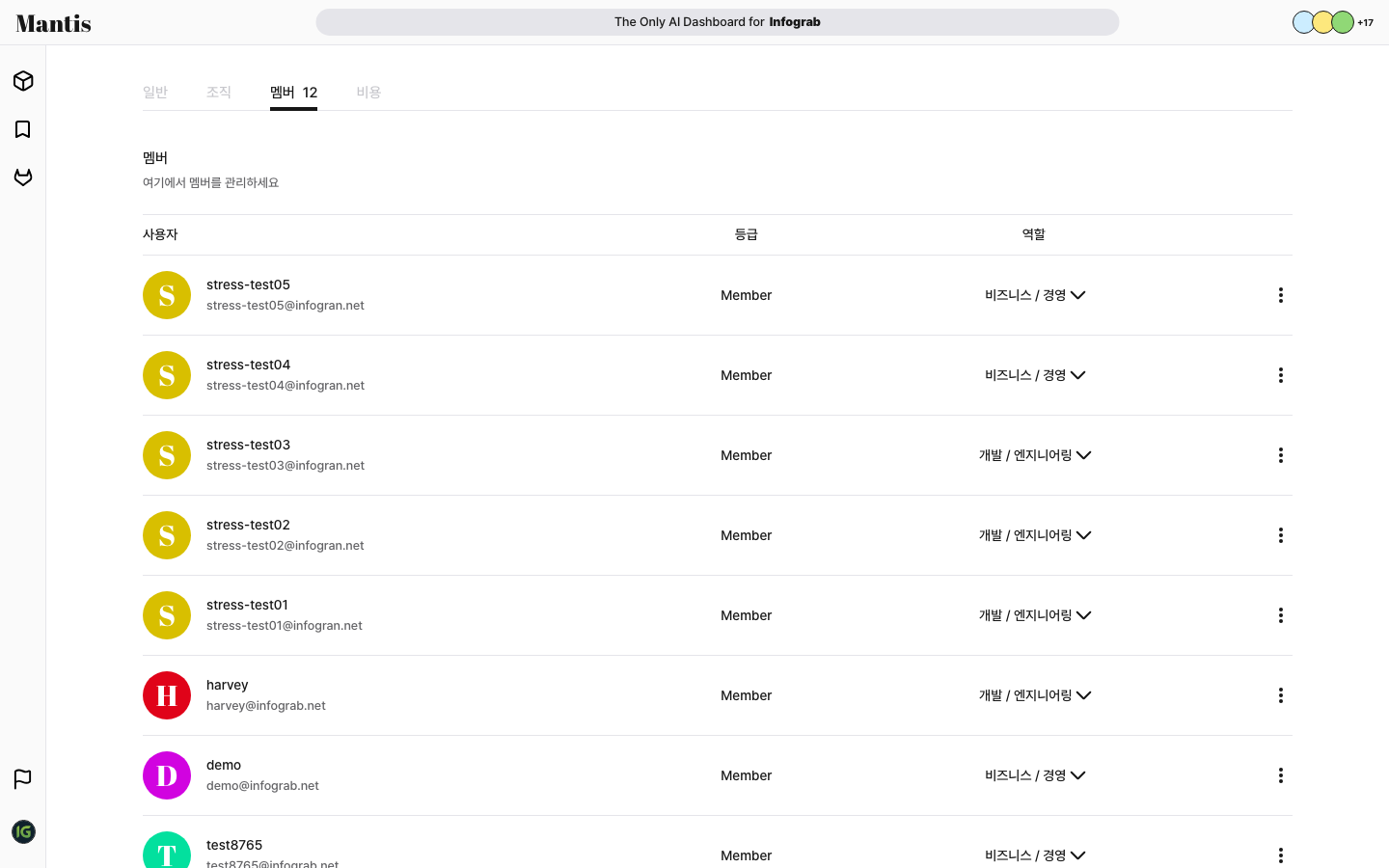The width and height of the screenshot is (1389, 868).
Task: Click the cube icon in the sidebar
Action: click(23, 81)
